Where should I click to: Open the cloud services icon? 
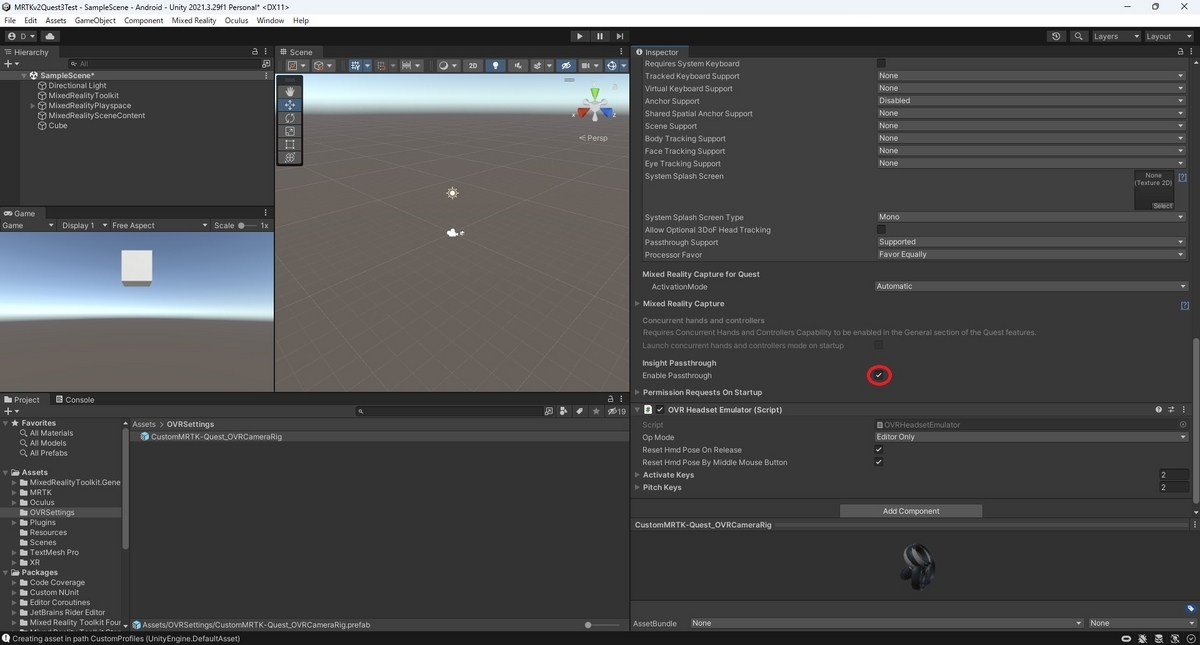(50, 36)
